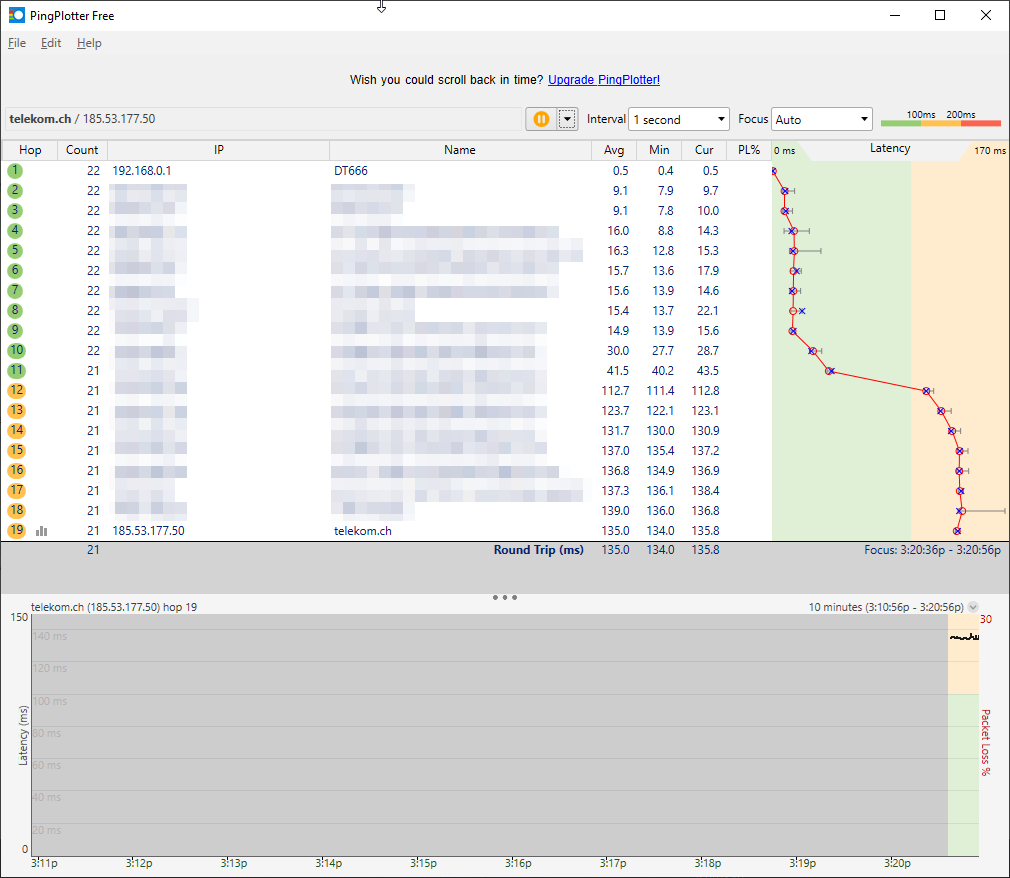
Task: Click the Round Trip (ms) summary label
Action: 538,550
